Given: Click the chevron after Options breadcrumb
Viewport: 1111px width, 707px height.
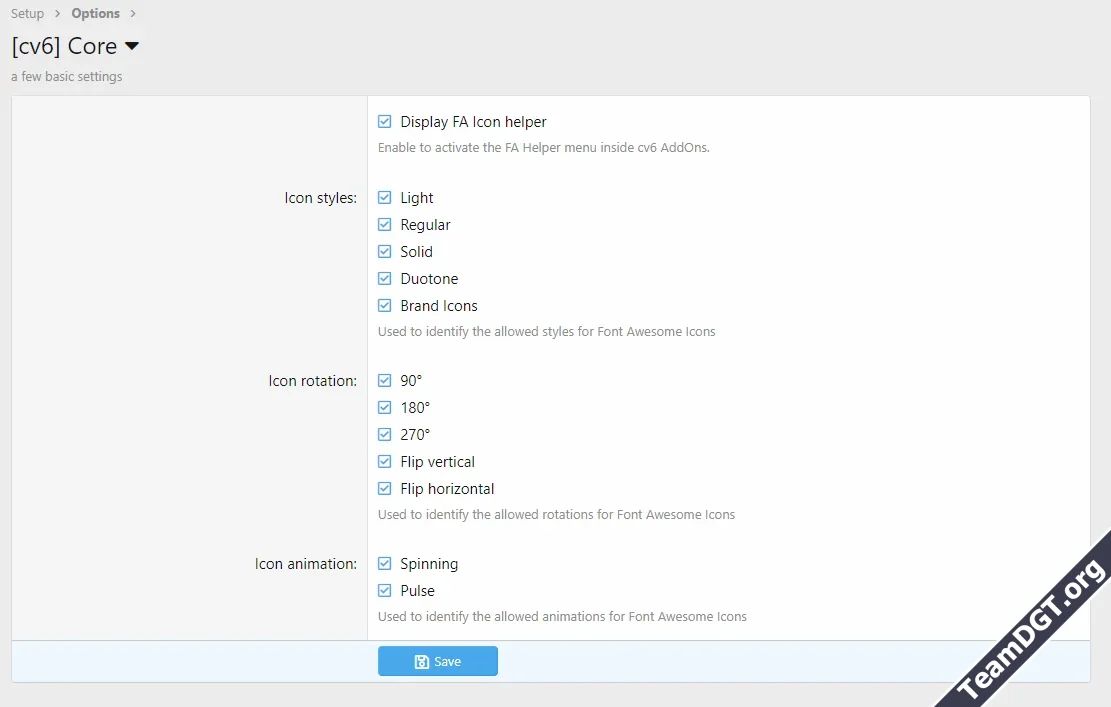Looking at the screenshot, I should pos(133,14).
